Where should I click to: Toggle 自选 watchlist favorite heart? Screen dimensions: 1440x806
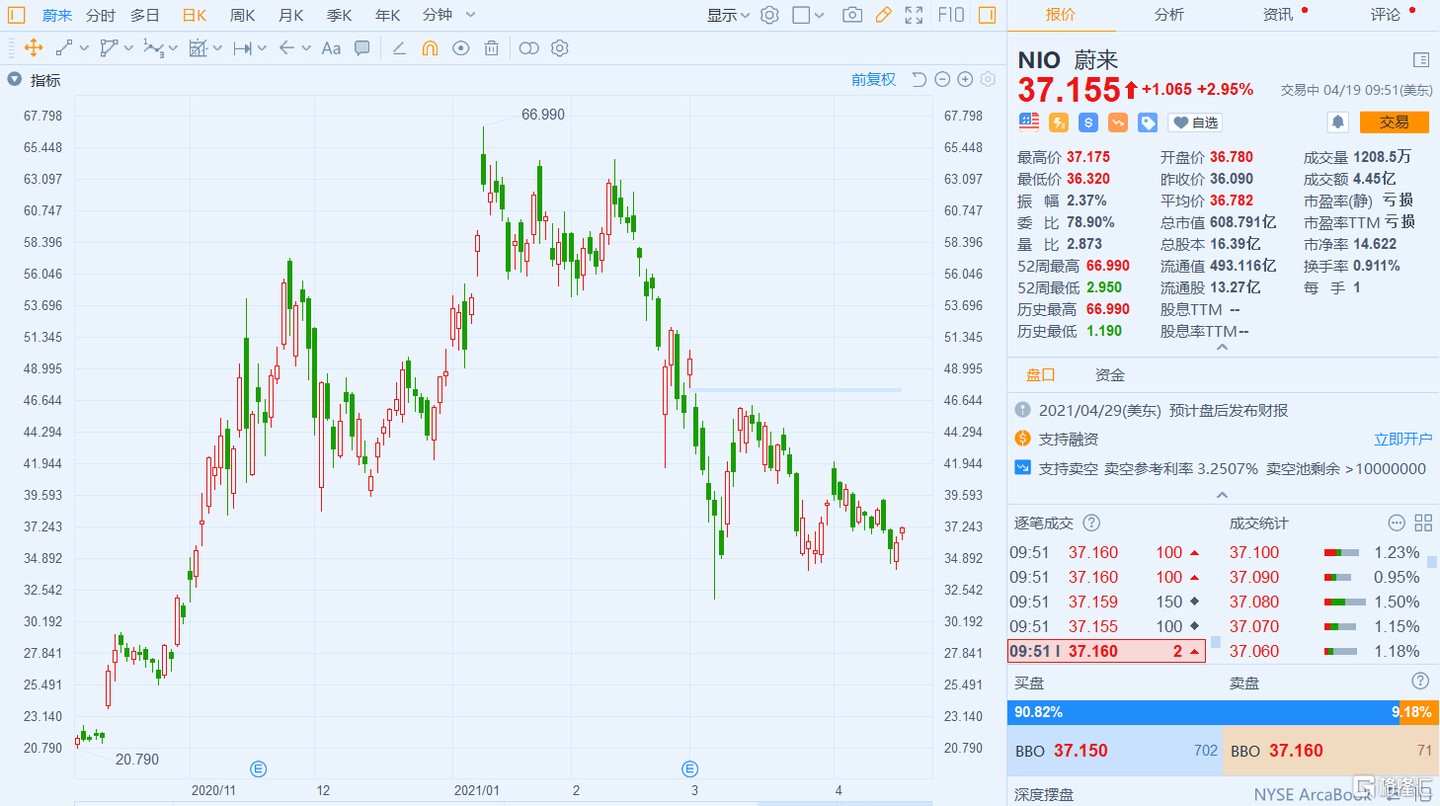[1195, 122]
